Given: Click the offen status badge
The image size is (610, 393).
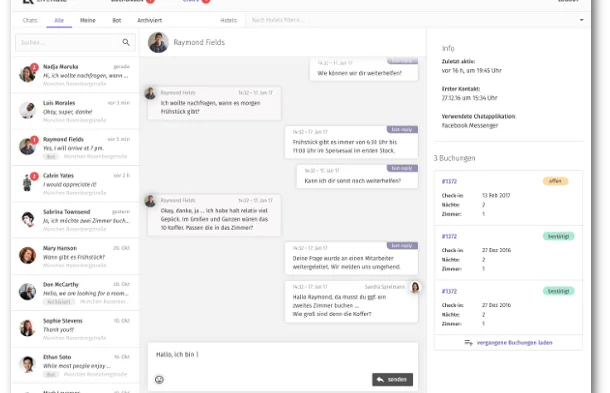Looking at the screenshot, I should click(x=555, y=181).
